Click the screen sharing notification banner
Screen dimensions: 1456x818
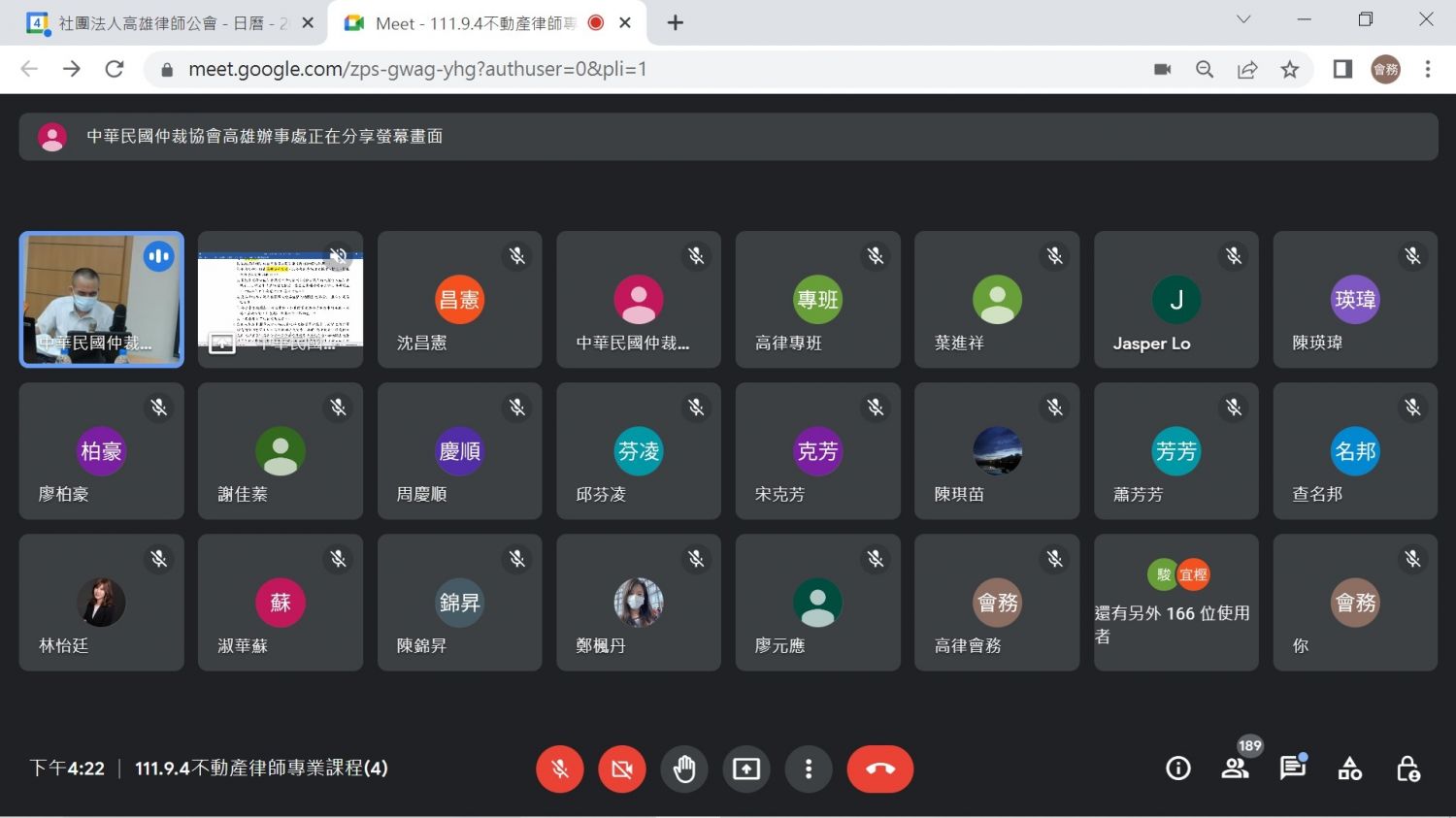(x=729, y=137)
